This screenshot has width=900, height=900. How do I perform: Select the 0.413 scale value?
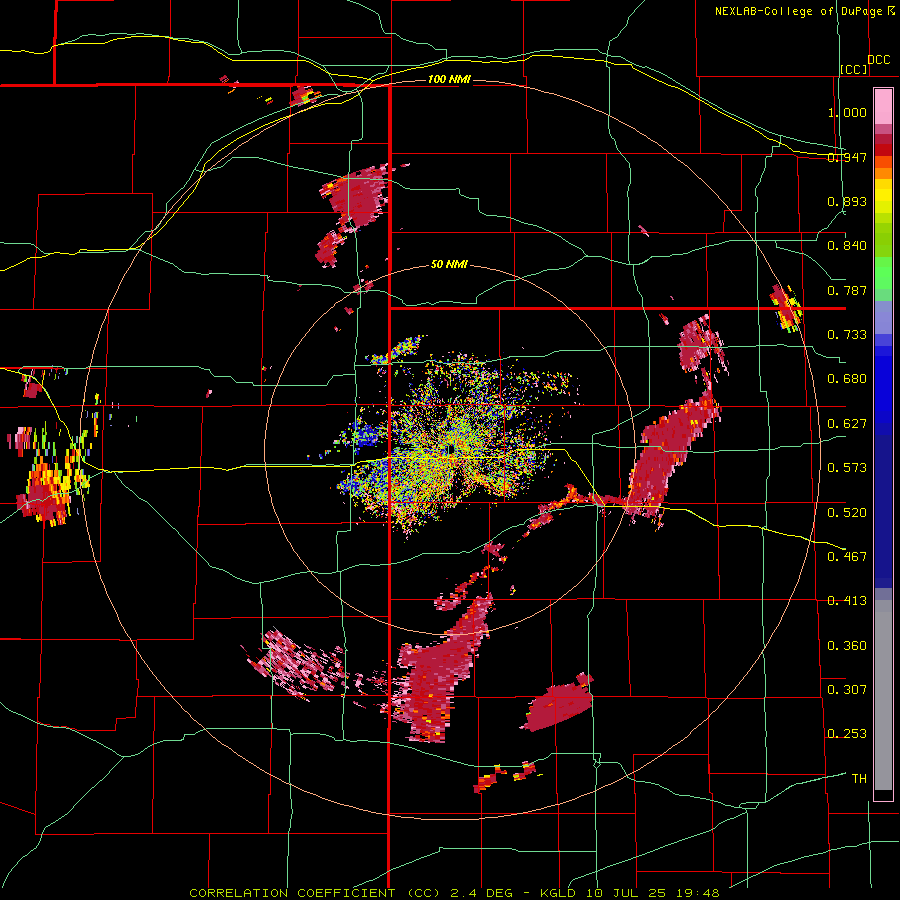point(847,601)
